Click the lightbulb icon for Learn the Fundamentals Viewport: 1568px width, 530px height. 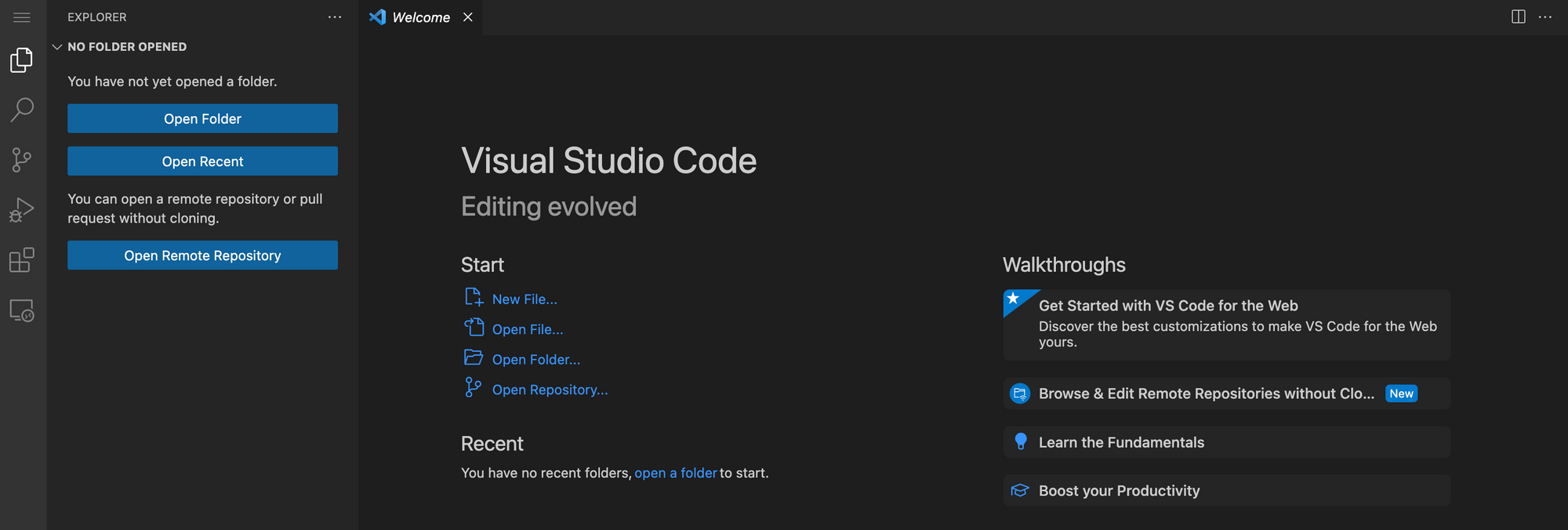point(1020,441)
